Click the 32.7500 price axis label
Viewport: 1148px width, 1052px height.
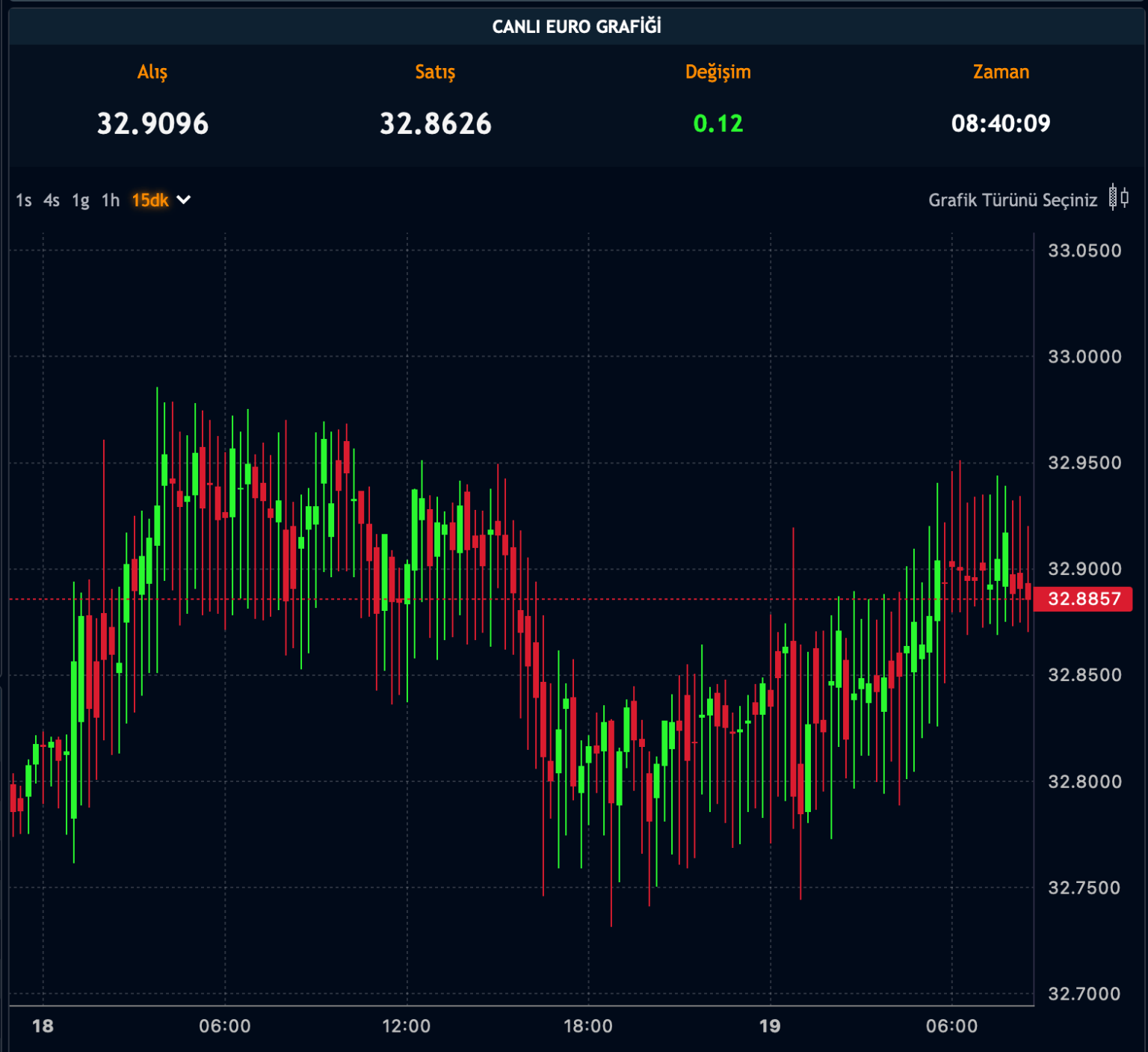[x=1084, y=888]
